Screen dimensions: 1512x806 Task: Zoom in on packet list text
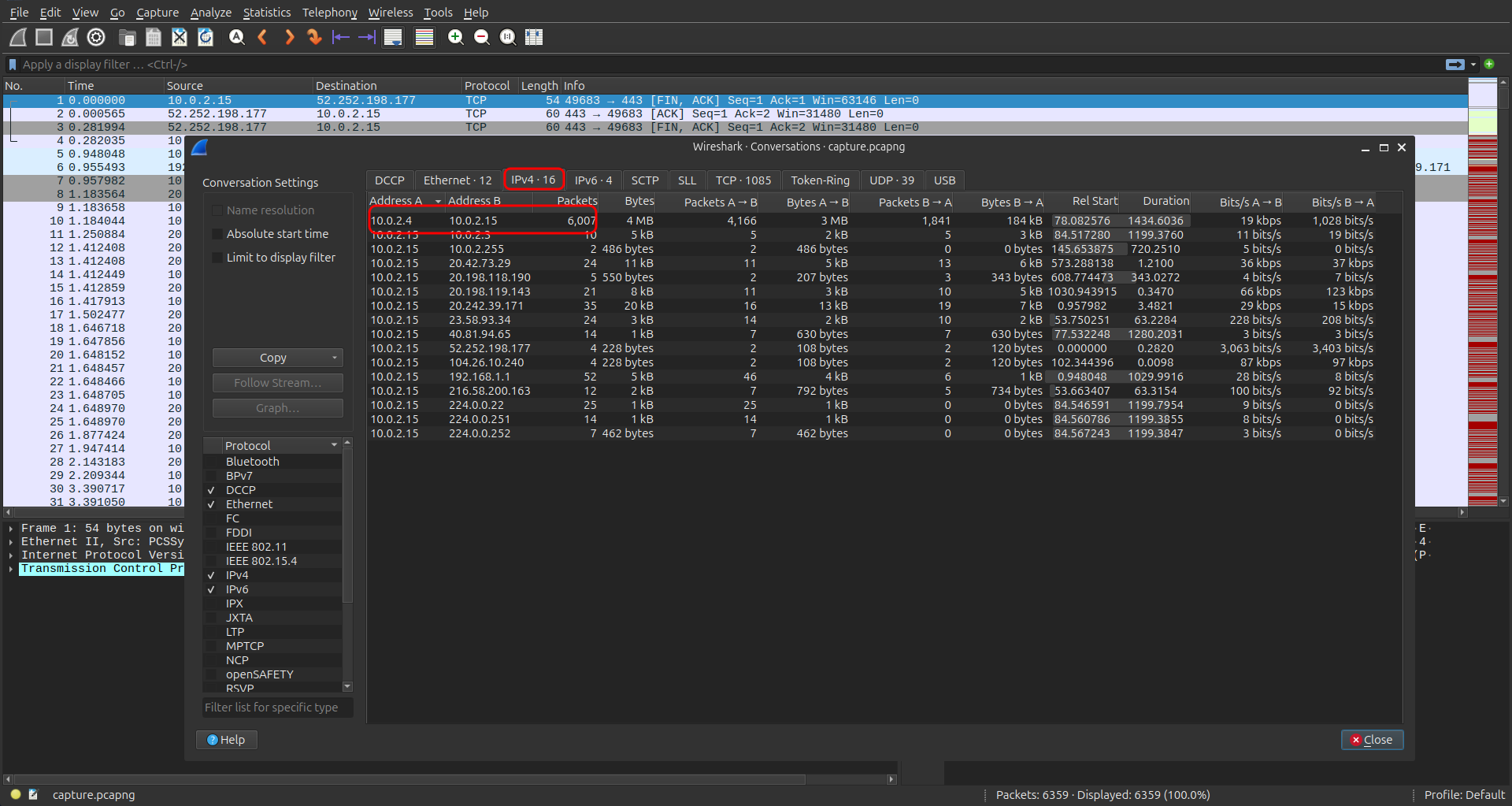pos(455,37)
